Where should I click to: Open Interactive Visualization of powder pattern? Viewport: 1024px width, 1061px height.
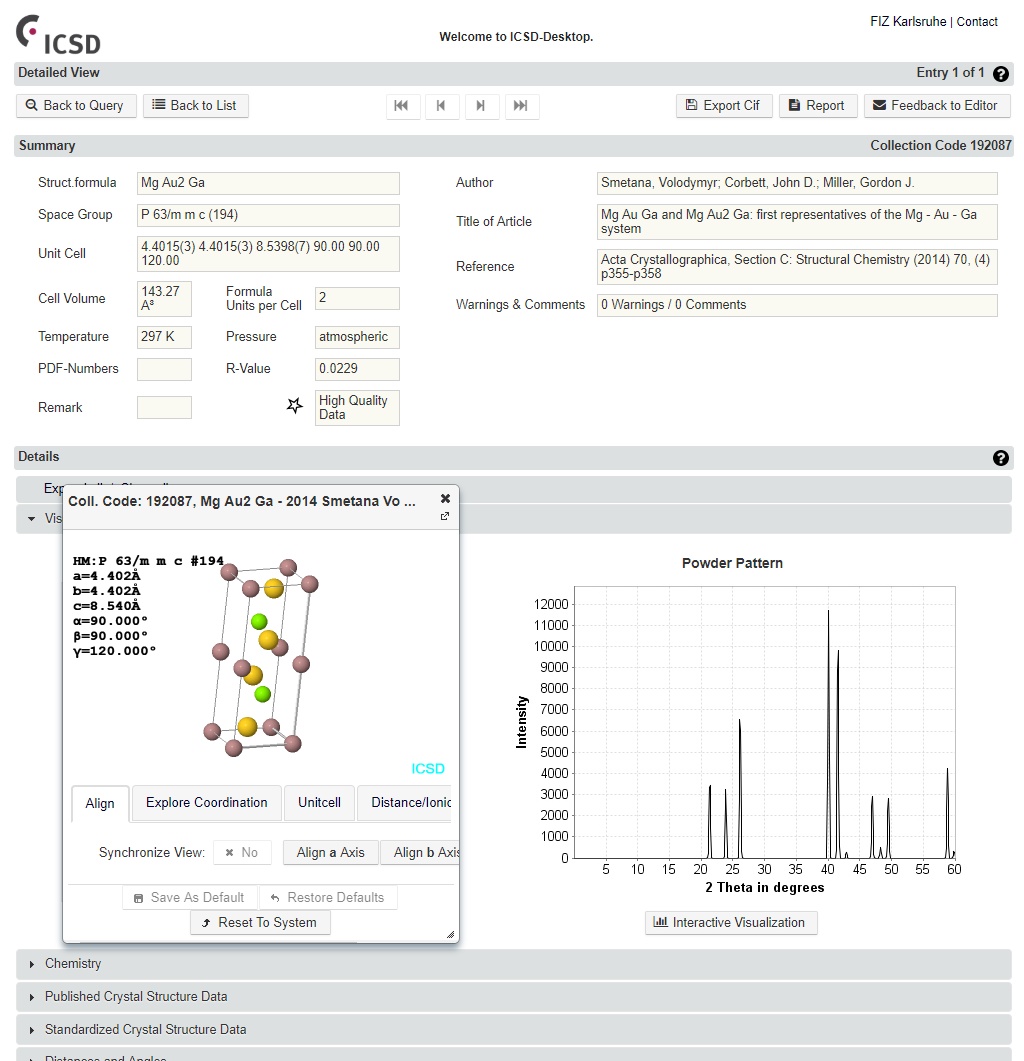coord(731,922)
